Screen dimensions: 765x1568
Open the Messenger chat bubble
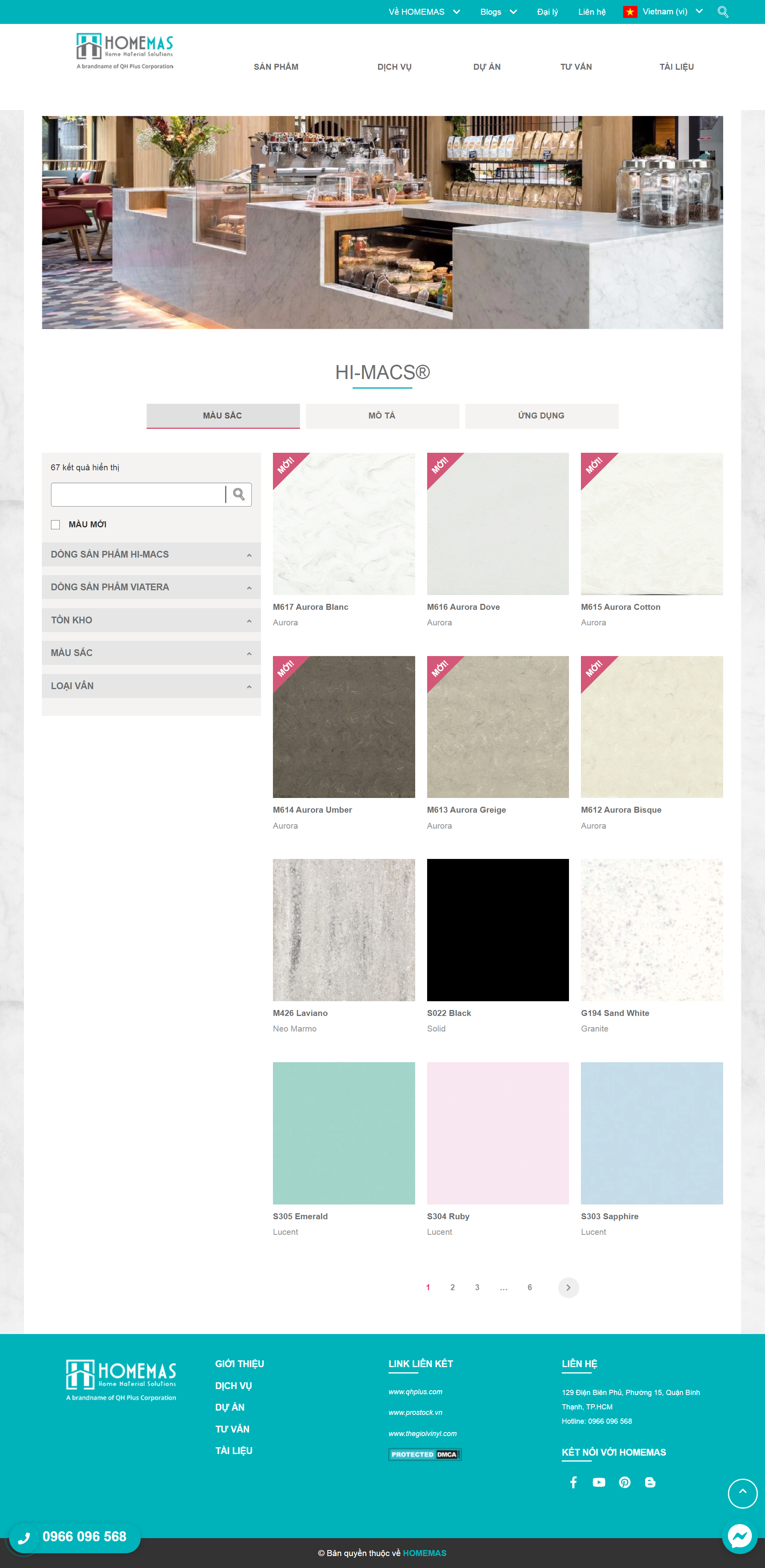[x=739, y=1537]
